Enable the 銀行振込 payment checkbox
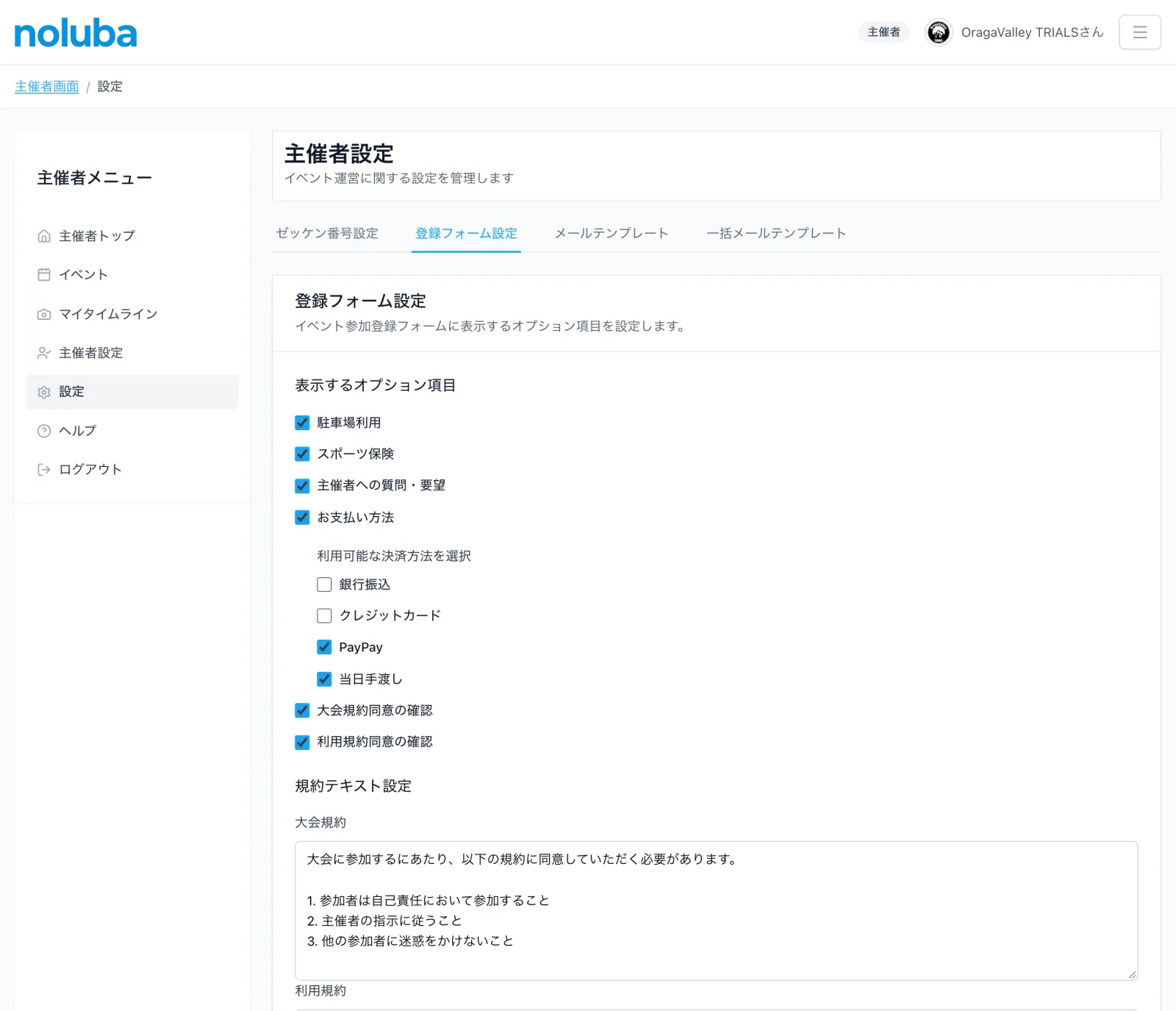Screen dimensions: 1176x1011 coord(324,585)
